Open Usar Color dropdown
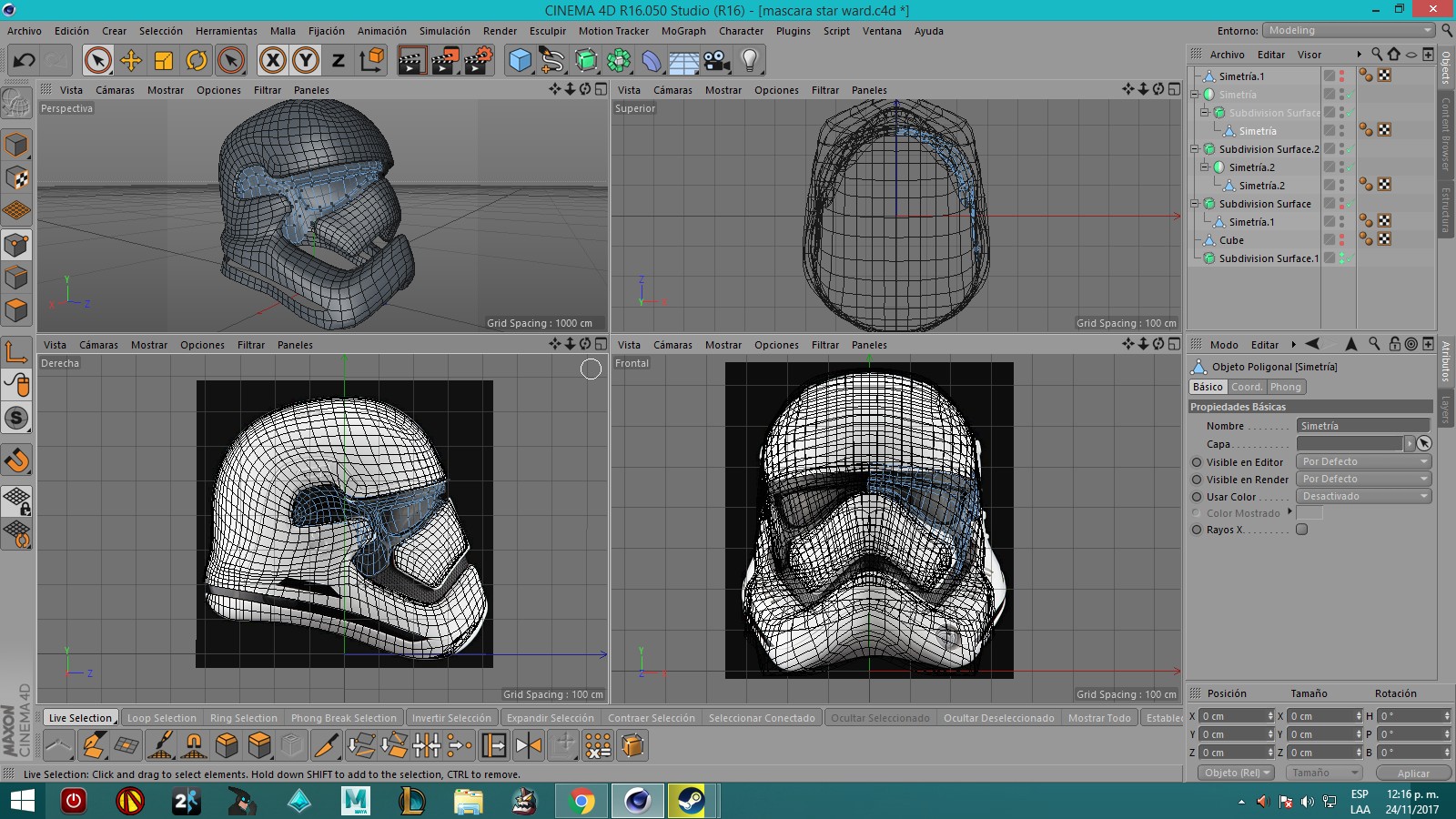 pyautogui.click(x=1364, y=496)
